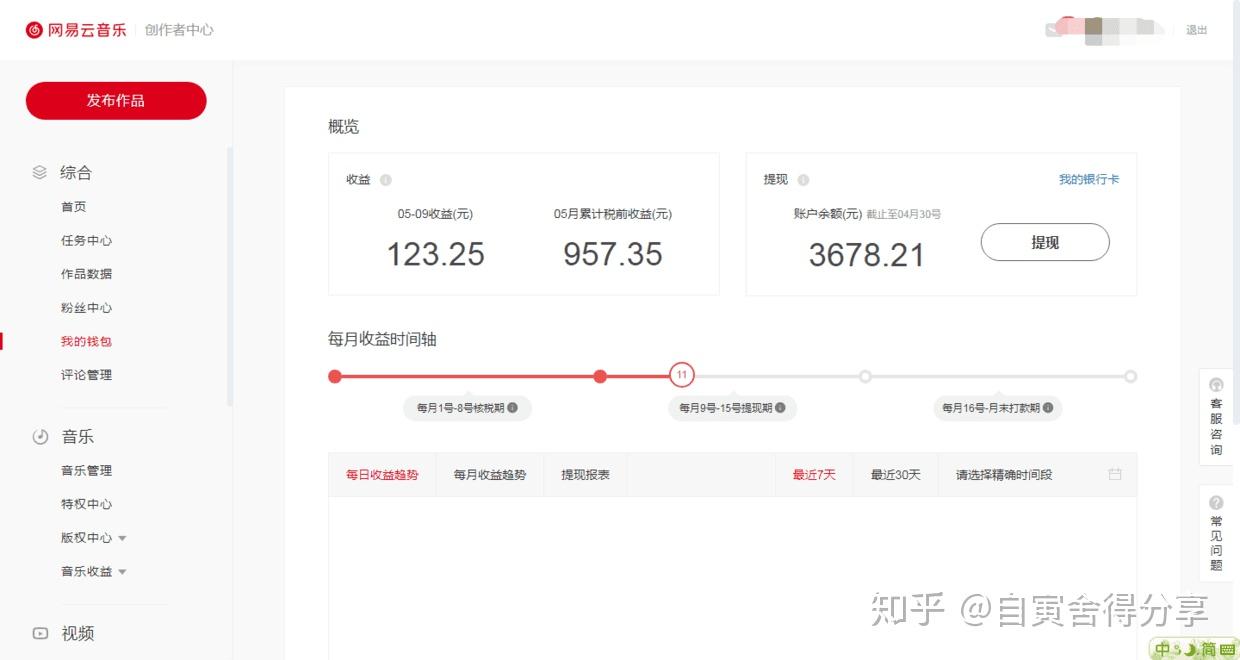Click the mail icon in the header
The width and height of the screenshot is (1240, 660).
(1053, 30)
